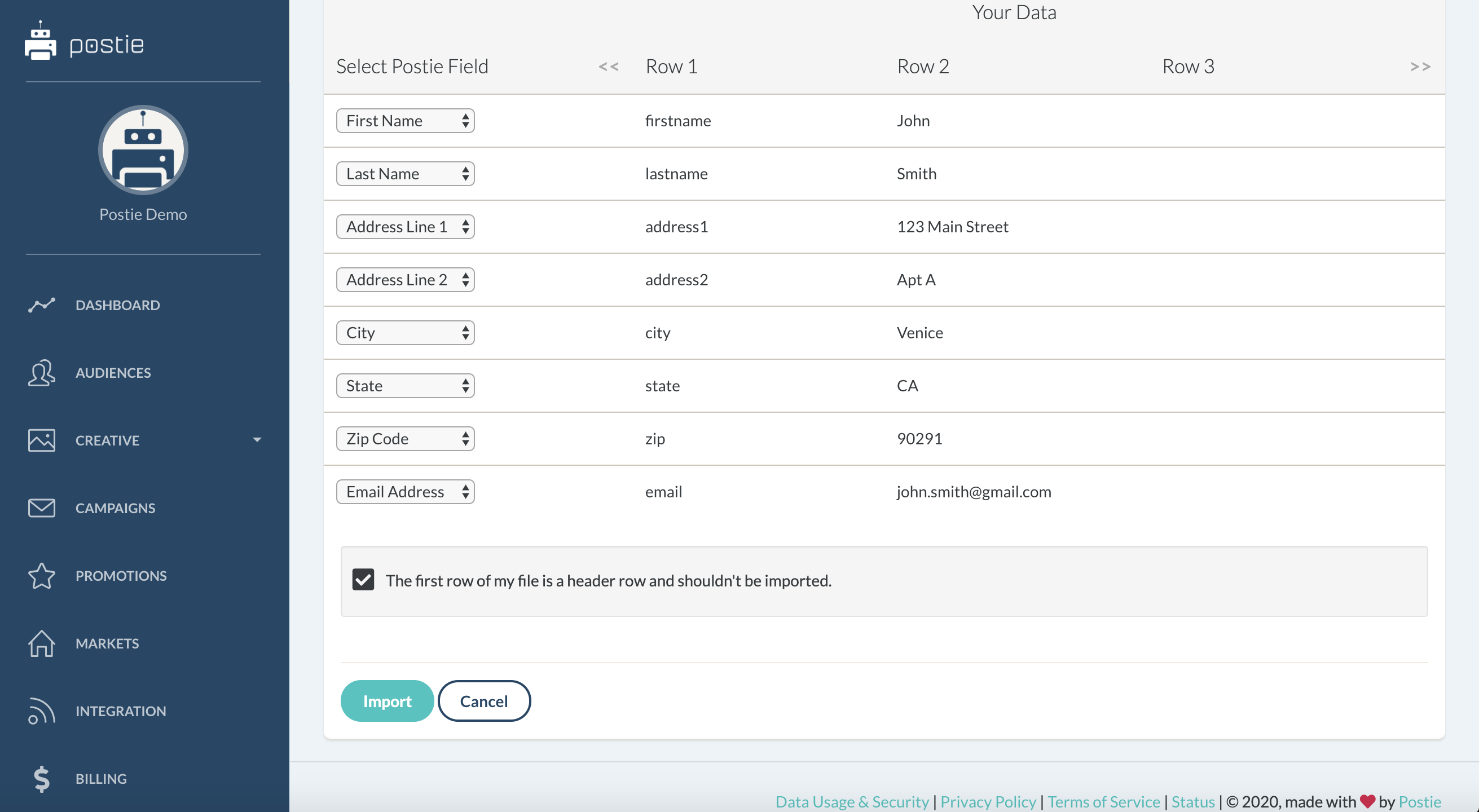
Task: Open the Email Address field dropdown
Action: click(405, 492)
